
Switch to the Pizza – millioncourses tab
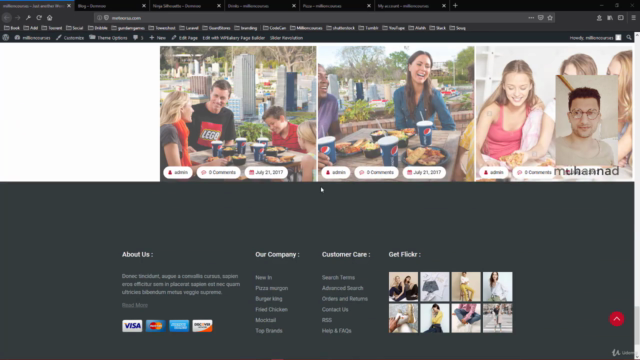(333, 6)
